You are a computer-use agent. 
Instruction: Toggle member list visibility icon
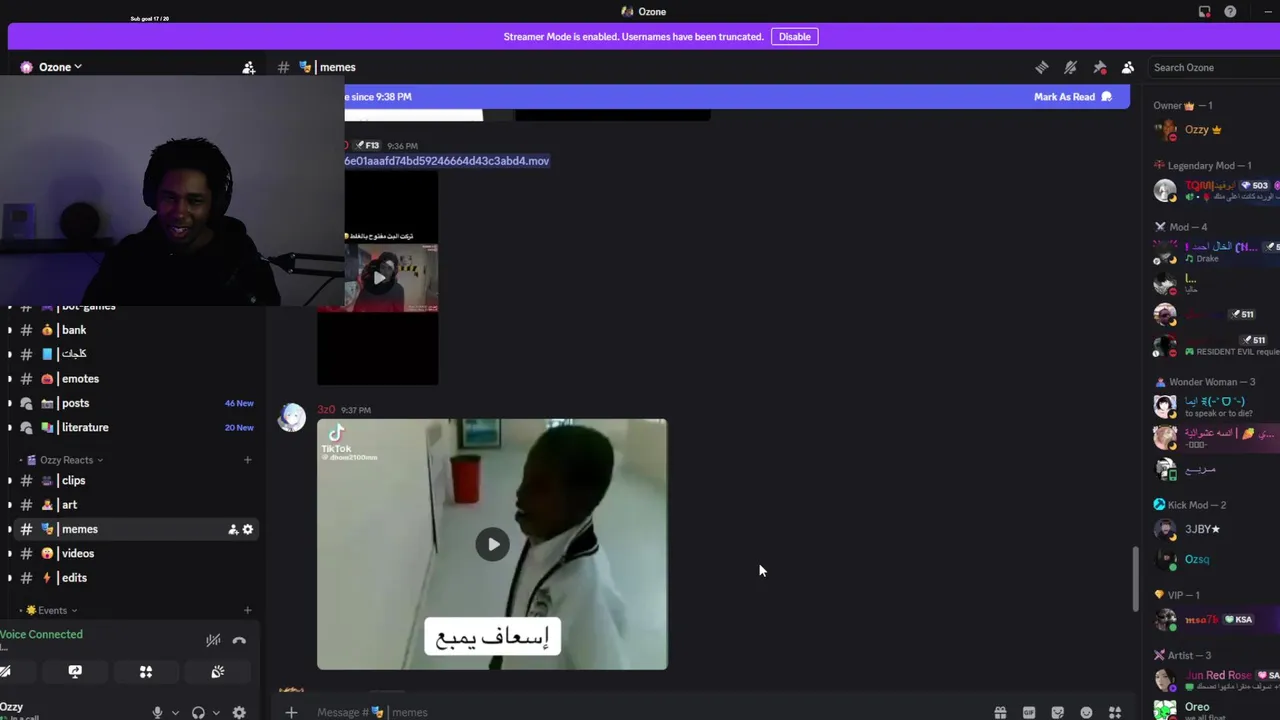click(x=1128, y=67)
